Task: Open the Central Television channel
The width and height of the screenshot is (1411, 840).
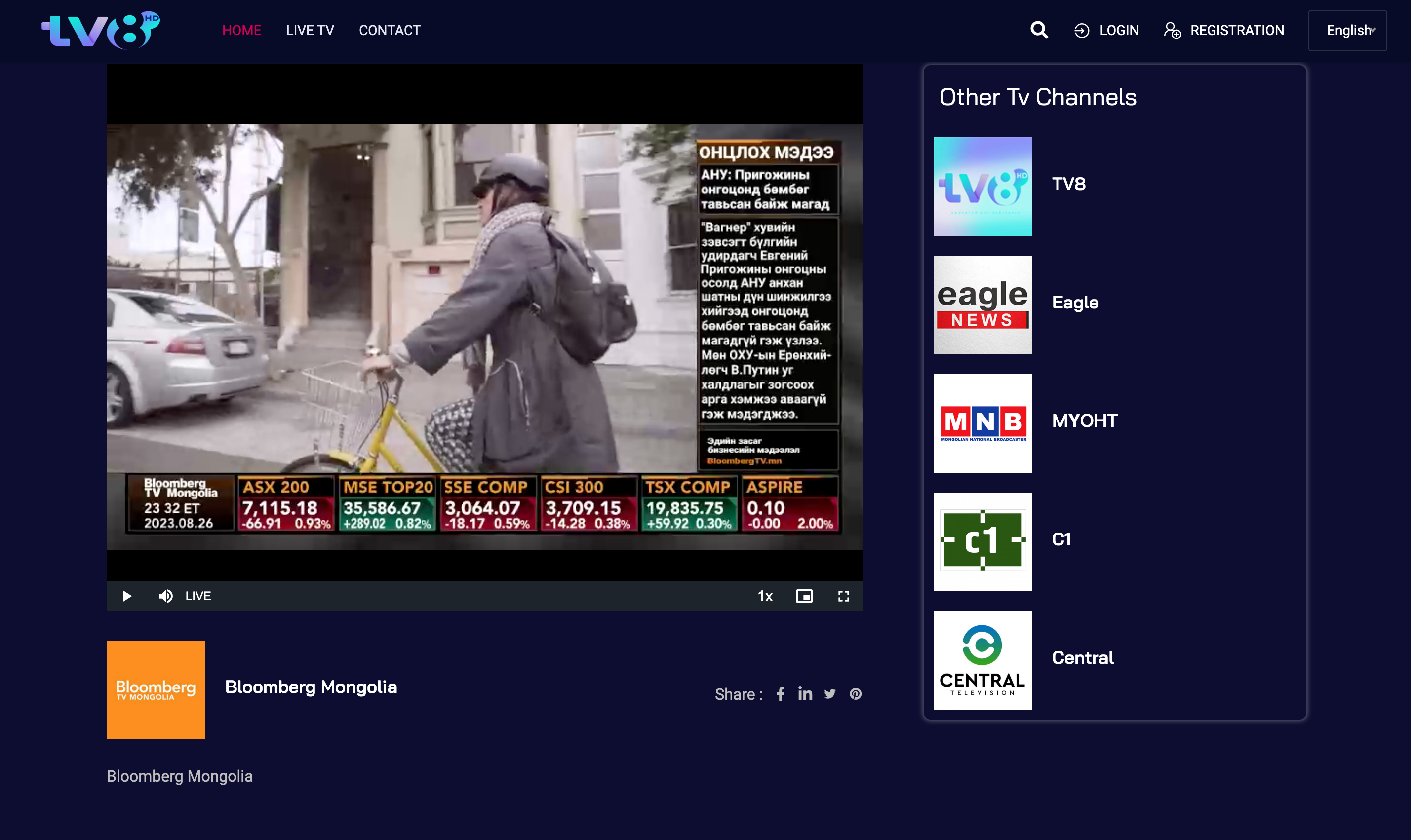Action: pyautogui.click(x=982, y=660)
